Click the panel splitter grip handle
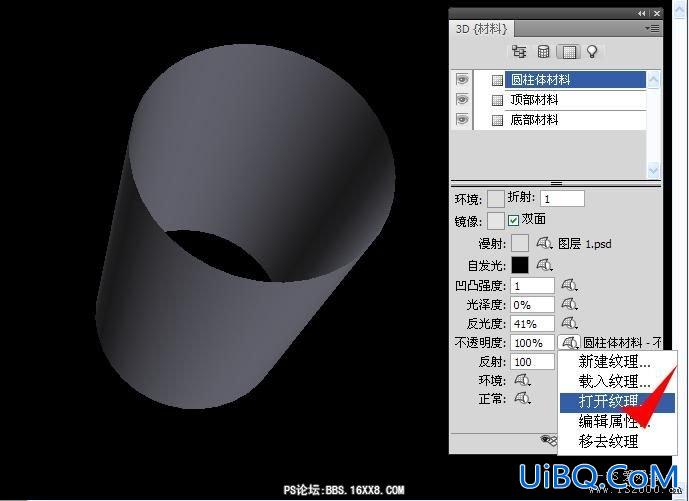The image size is (689, 501). coord(556,183)
